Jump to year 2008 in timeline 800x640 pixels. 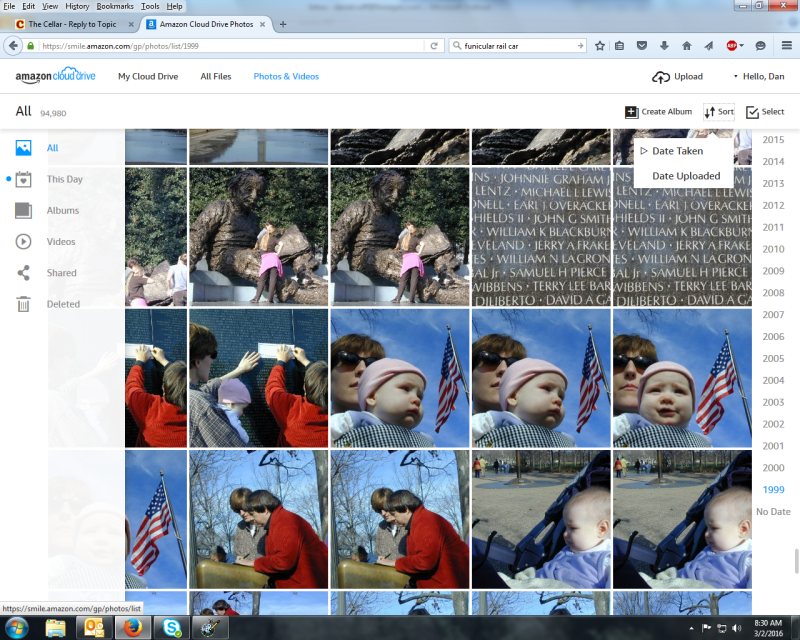click(773, 293)
